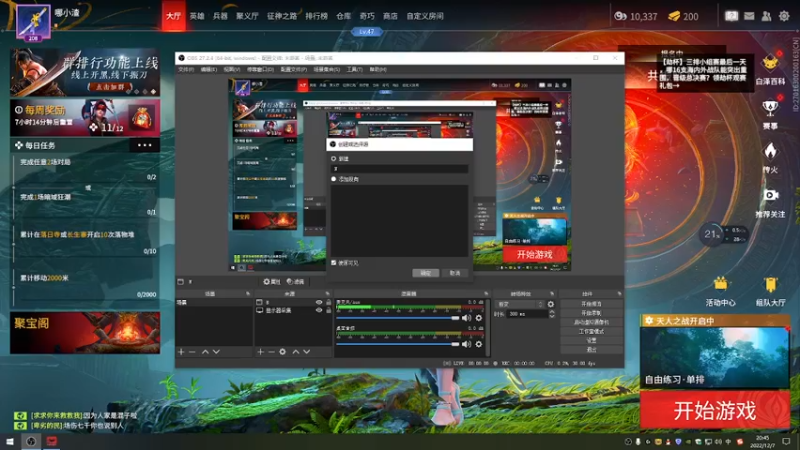
Task: Click the 滤镜 filters button above OBS sources
Action: pyautogui.click(x=295, y=282)
